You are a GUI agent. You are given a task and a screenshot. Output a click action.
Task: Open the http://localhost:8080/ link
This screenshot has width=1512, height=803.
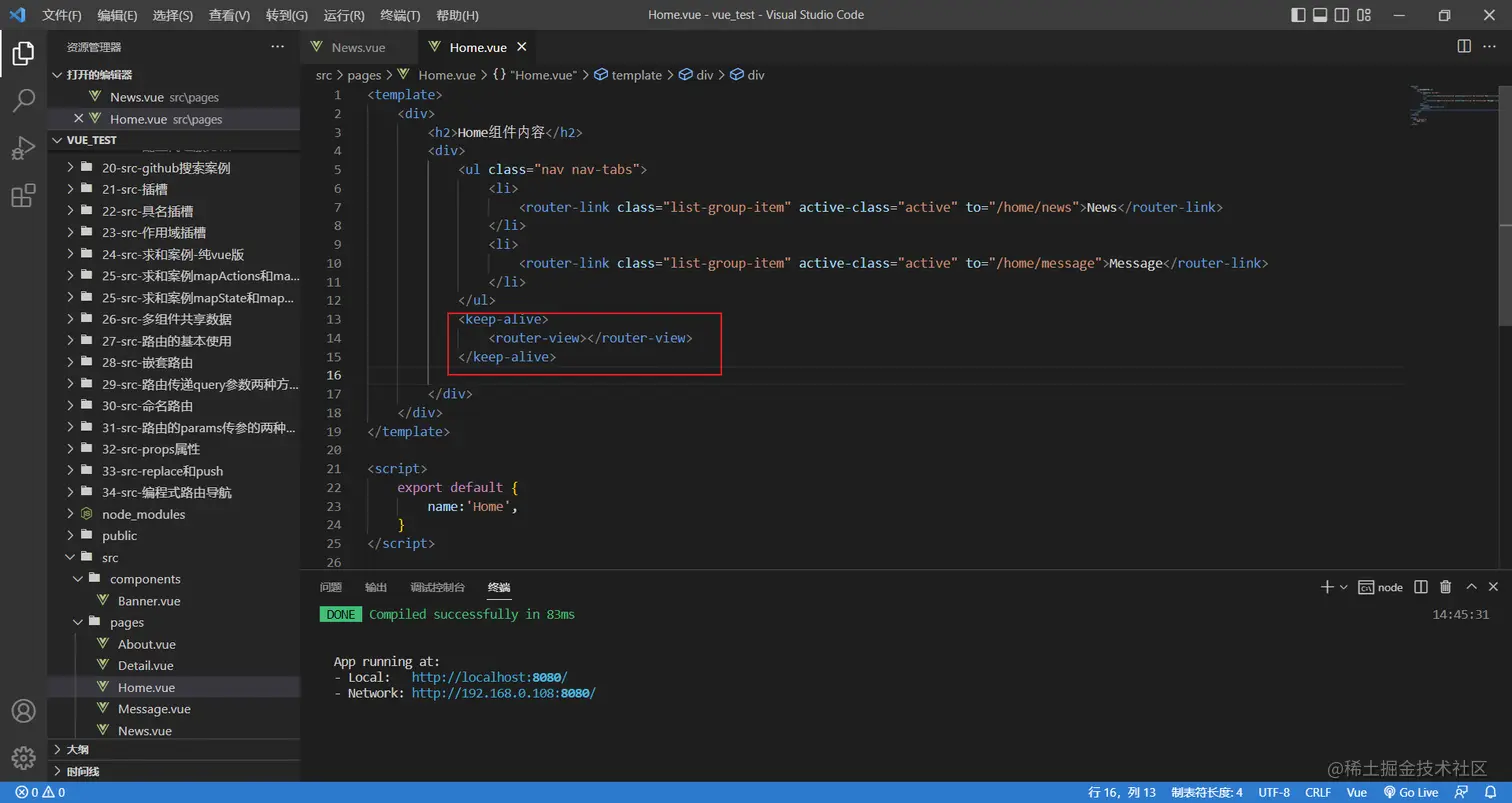(489, 677)
